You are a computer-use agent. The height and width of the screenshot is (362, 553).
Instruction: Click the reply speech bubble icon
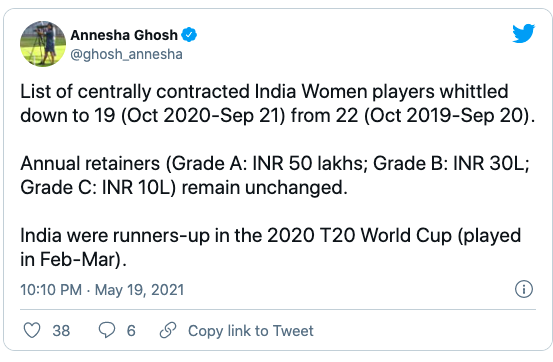pos(107,330)
